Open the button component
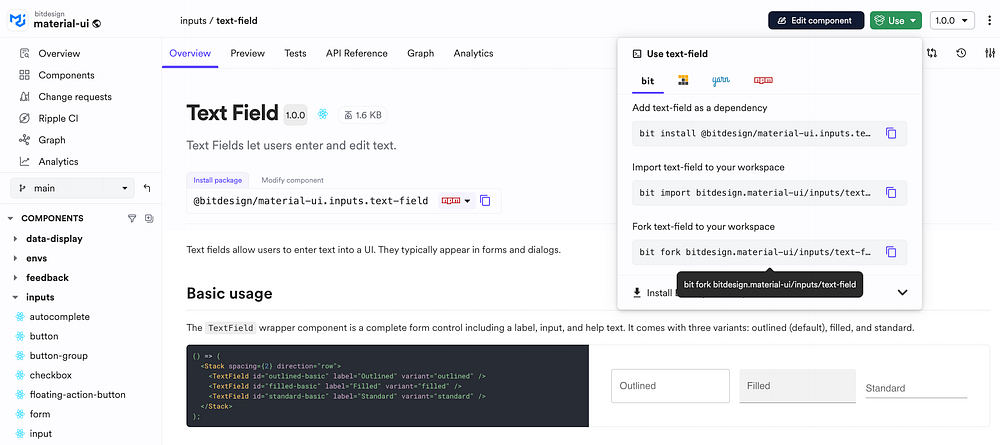 pyautogui.click(x=44, y=336)
